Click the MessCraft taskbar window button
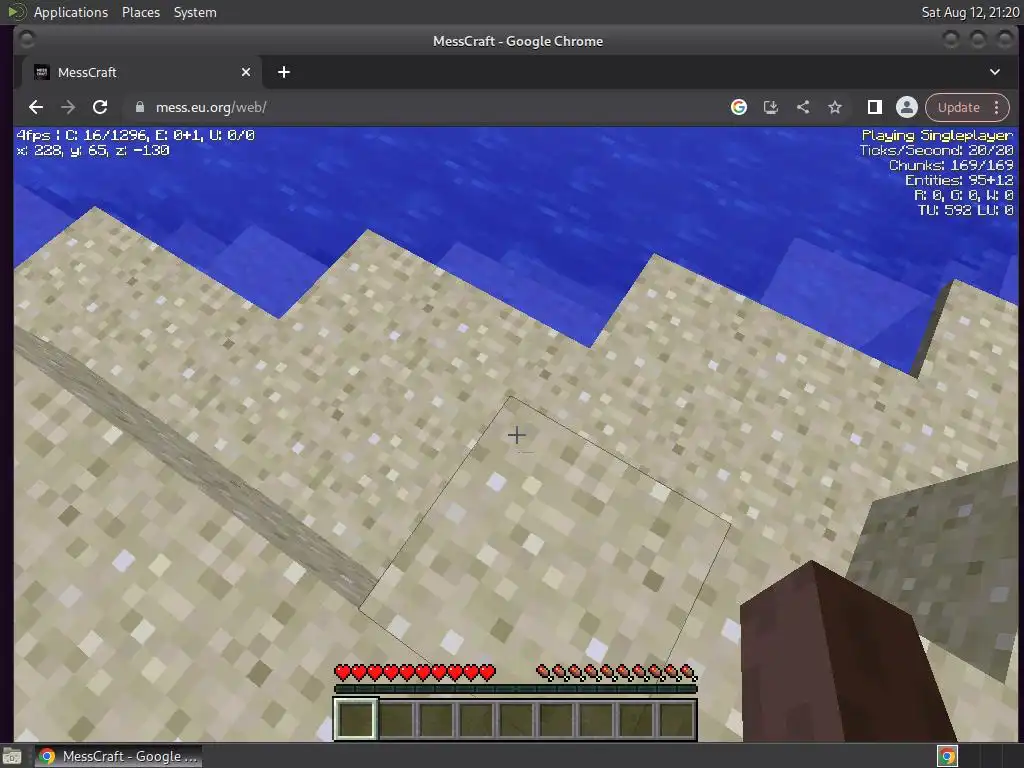This screenshot has width=1024, height=768. [118, 756]
